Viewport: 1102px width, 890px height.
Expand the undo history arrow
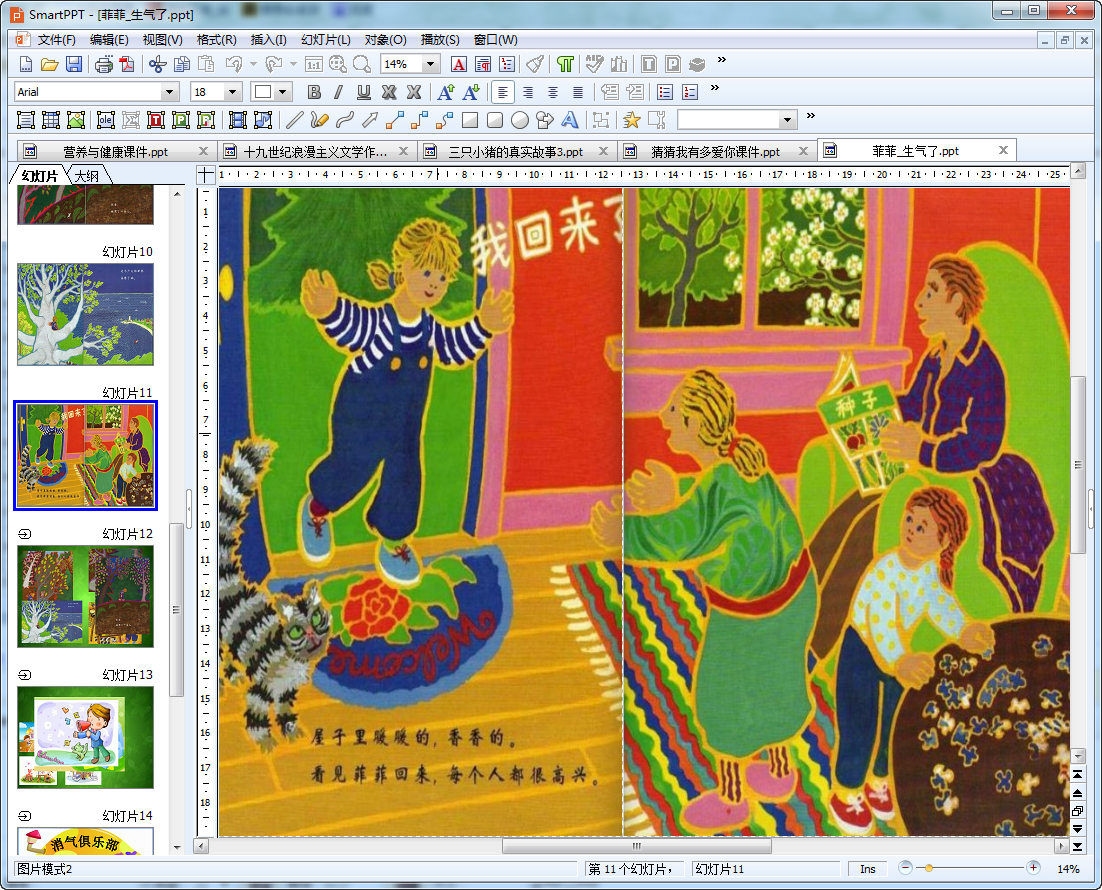(253, 65)
